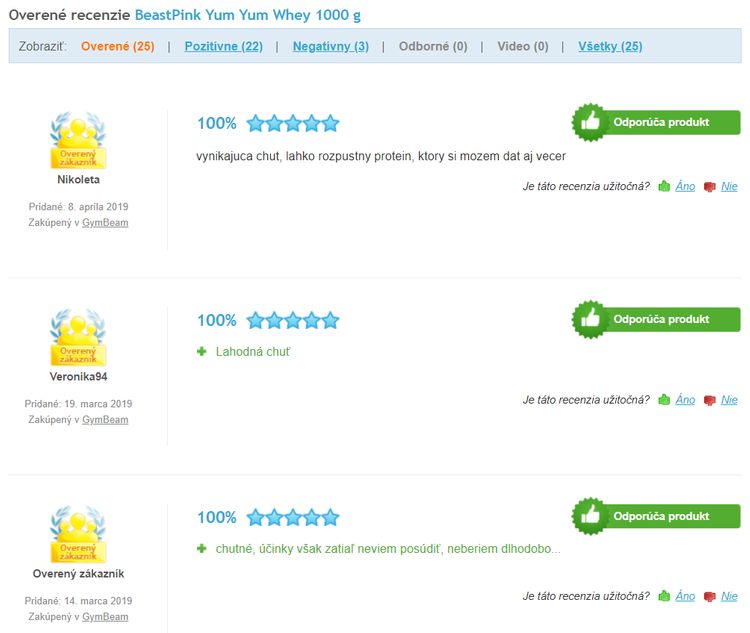Click red thumbs-down icon for Veronika94's review
The height and width of the screenshot is (633, 750).
[709, 400]
